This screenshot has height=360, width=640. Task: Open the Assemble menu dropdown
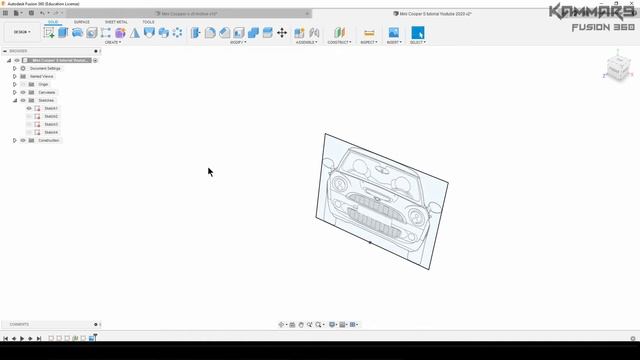(x=307, y=42)
